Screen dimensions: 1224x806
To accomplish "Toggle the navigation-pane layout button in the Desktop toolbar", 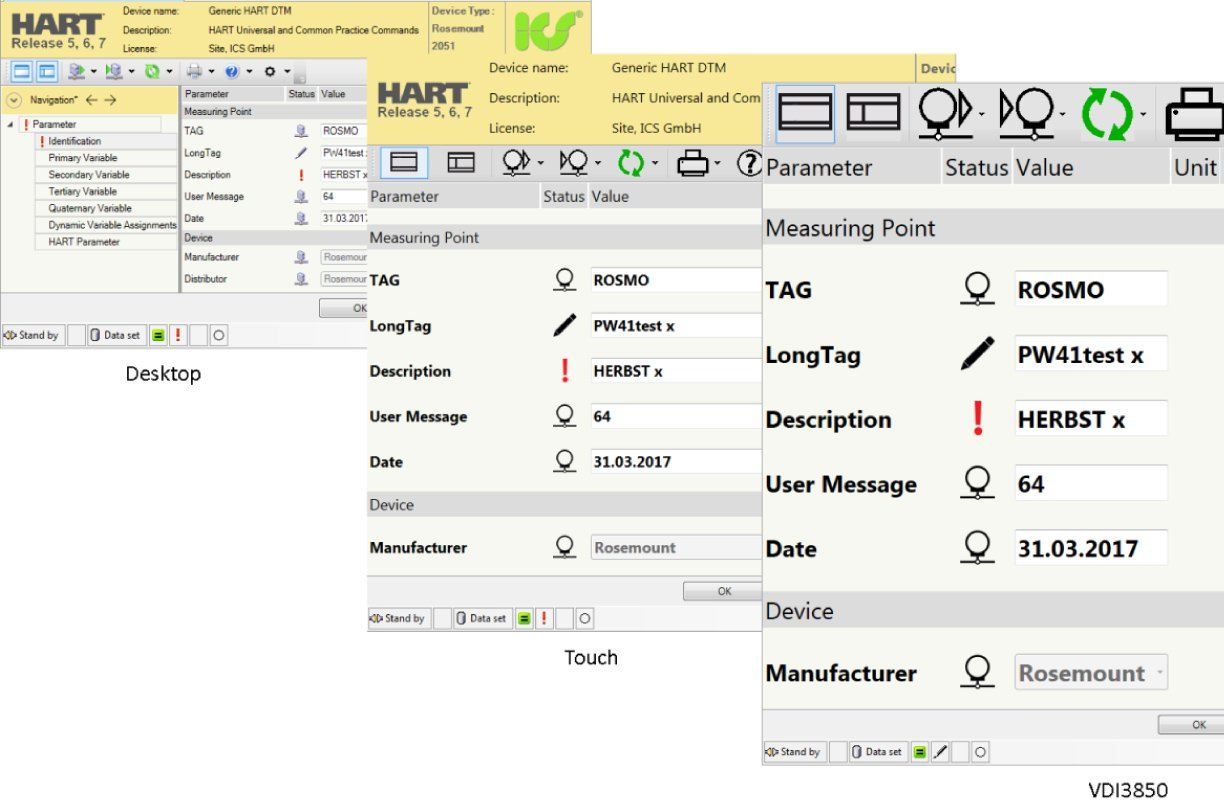I will pyautogui.click(x=46, y=72).
